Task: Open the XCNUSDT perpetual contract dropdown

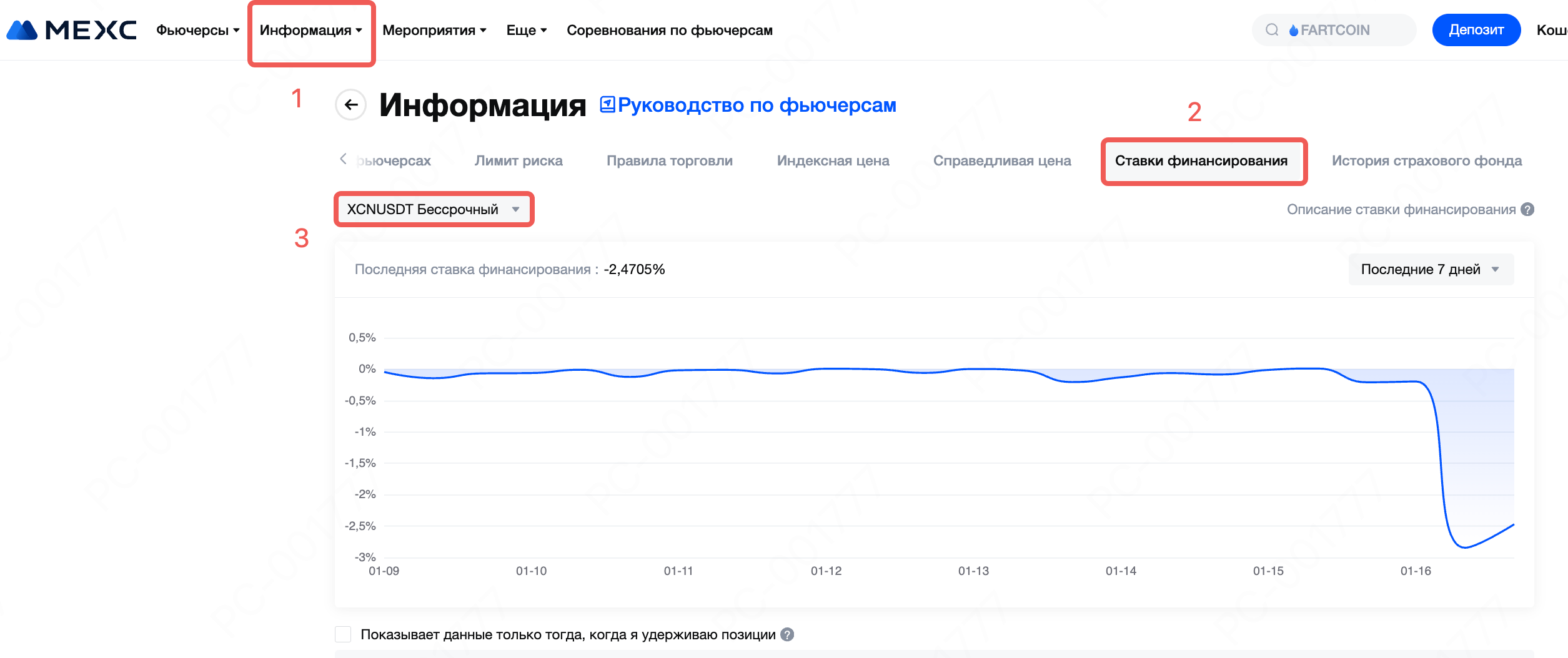Action: tap(434, 210)
